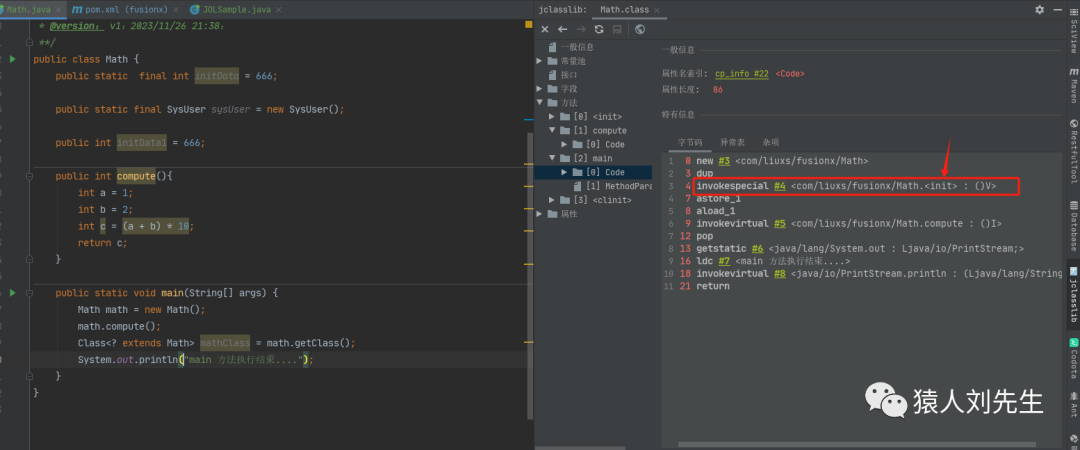The image size is (1080, 450).
Task: Switch to the Math.java editor tab
Action: [31, 10]
